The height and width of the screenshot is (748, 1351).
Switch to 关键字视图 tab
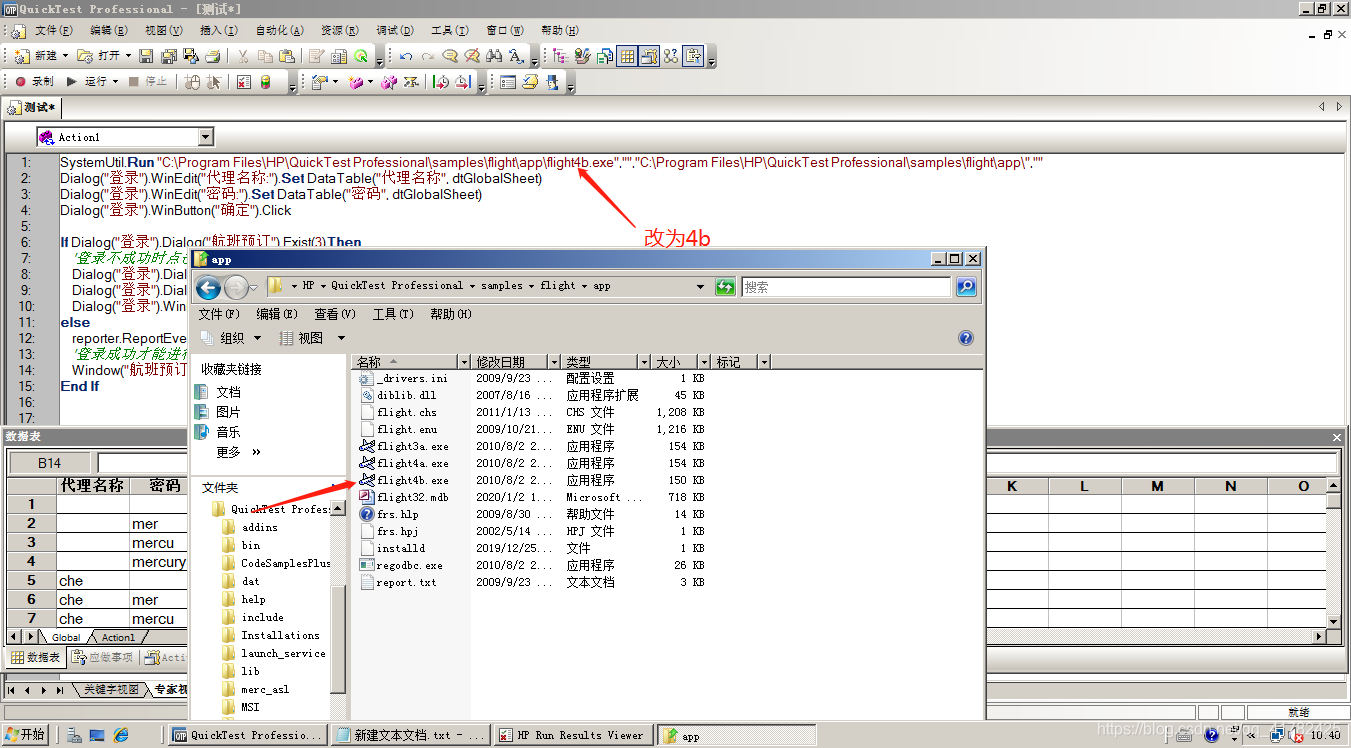coord(110,690)
